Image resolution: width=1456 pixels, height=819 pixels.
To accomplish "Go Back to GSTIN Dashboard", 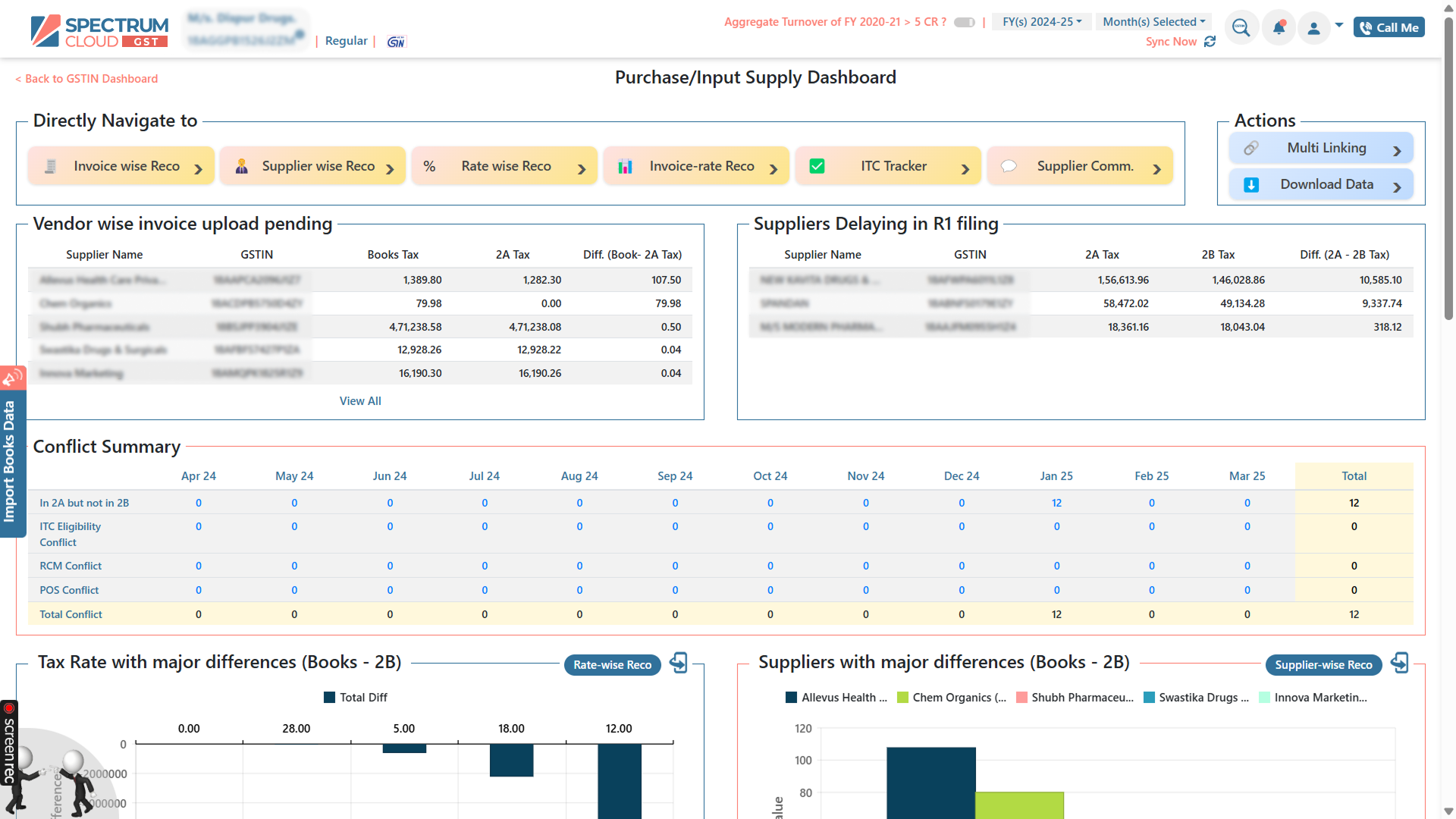I will [87, 79].
